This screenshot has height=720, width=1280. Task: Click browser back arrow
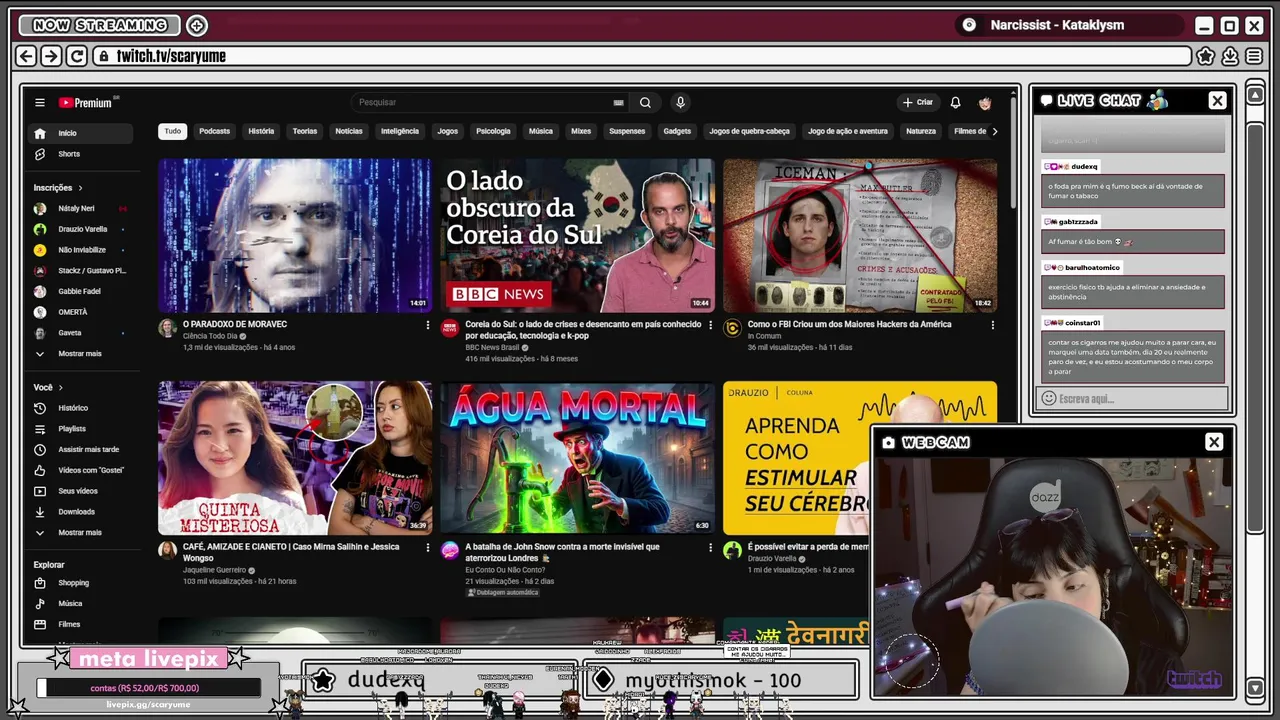[x=27, y=56]
